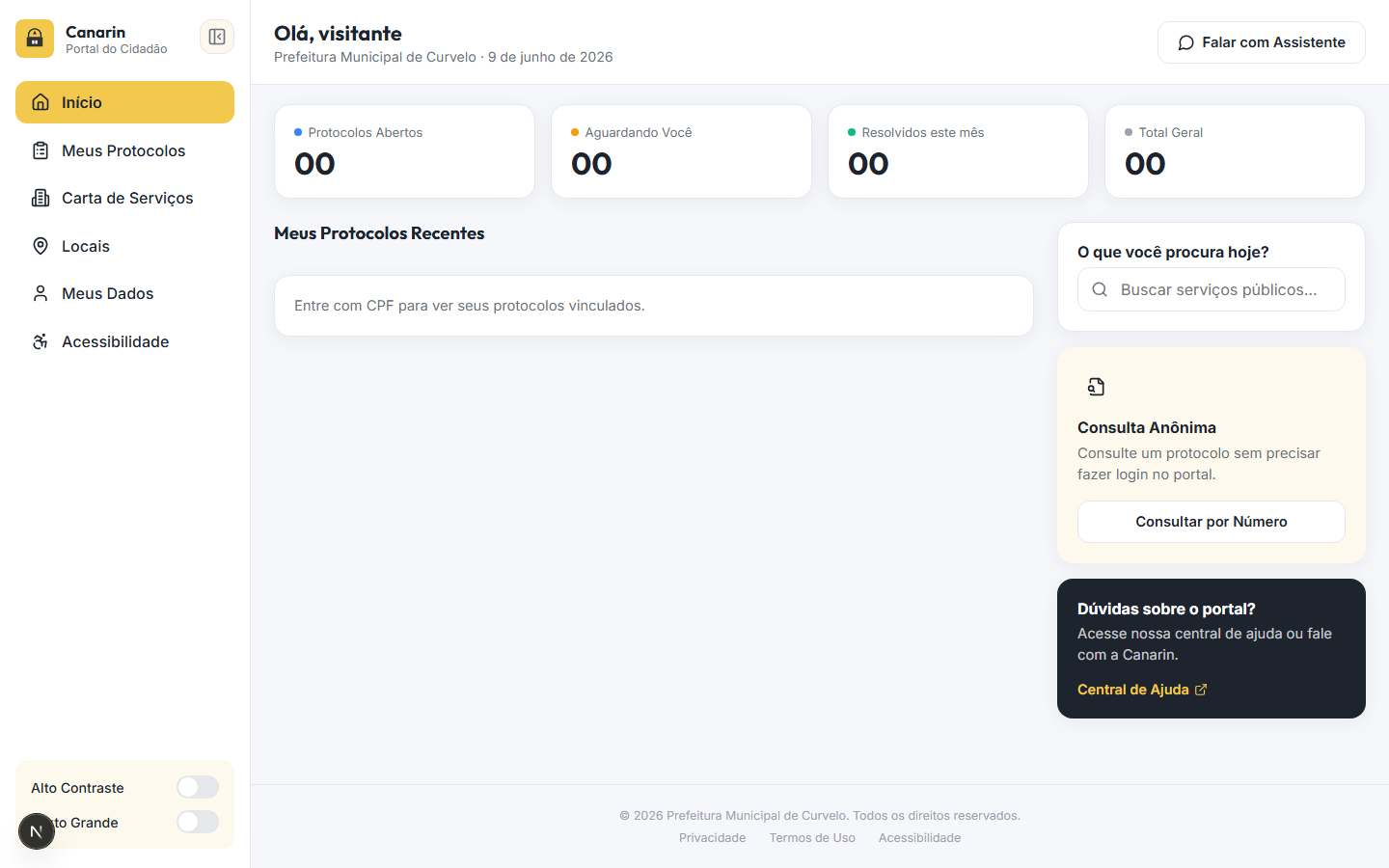
Task: Click the 'Dúvidas sobre o portal?' heading
Action: click(1166, 609)
